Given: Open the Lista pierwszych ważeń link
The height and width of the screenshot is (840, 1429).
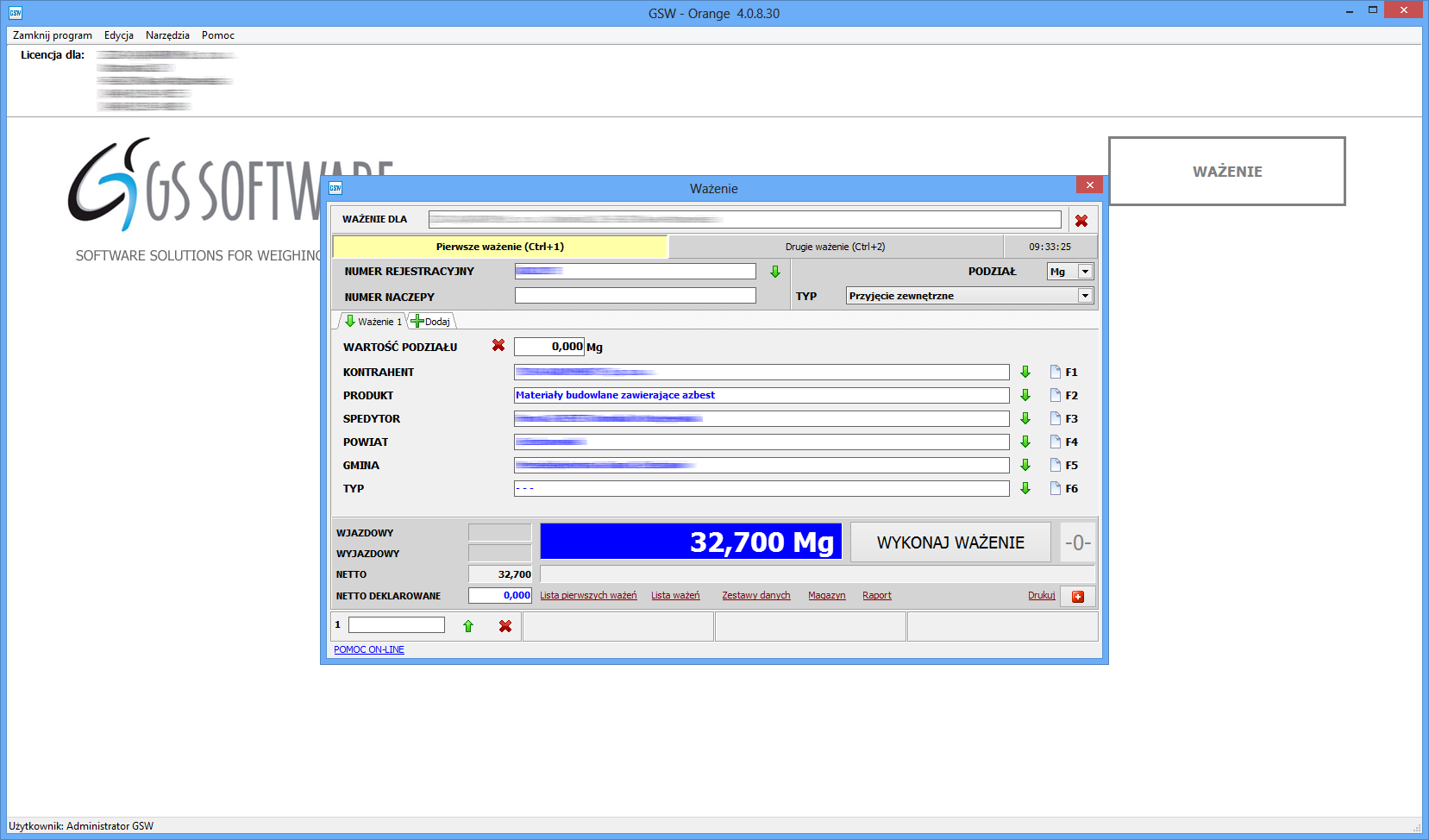Looking at the screenshot, I should [588, 596].
